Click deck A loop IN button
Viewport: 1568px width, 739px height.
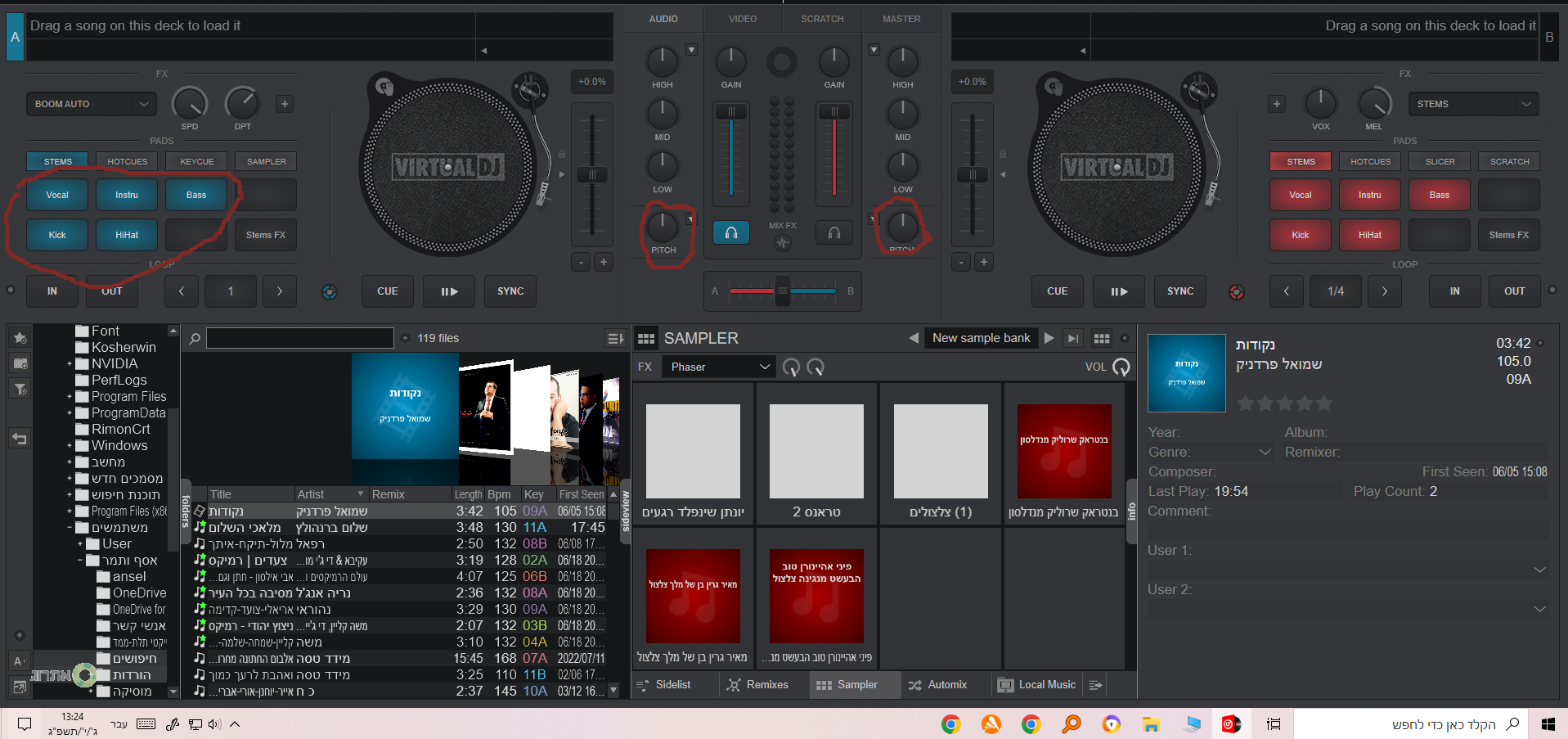point(52,291)
